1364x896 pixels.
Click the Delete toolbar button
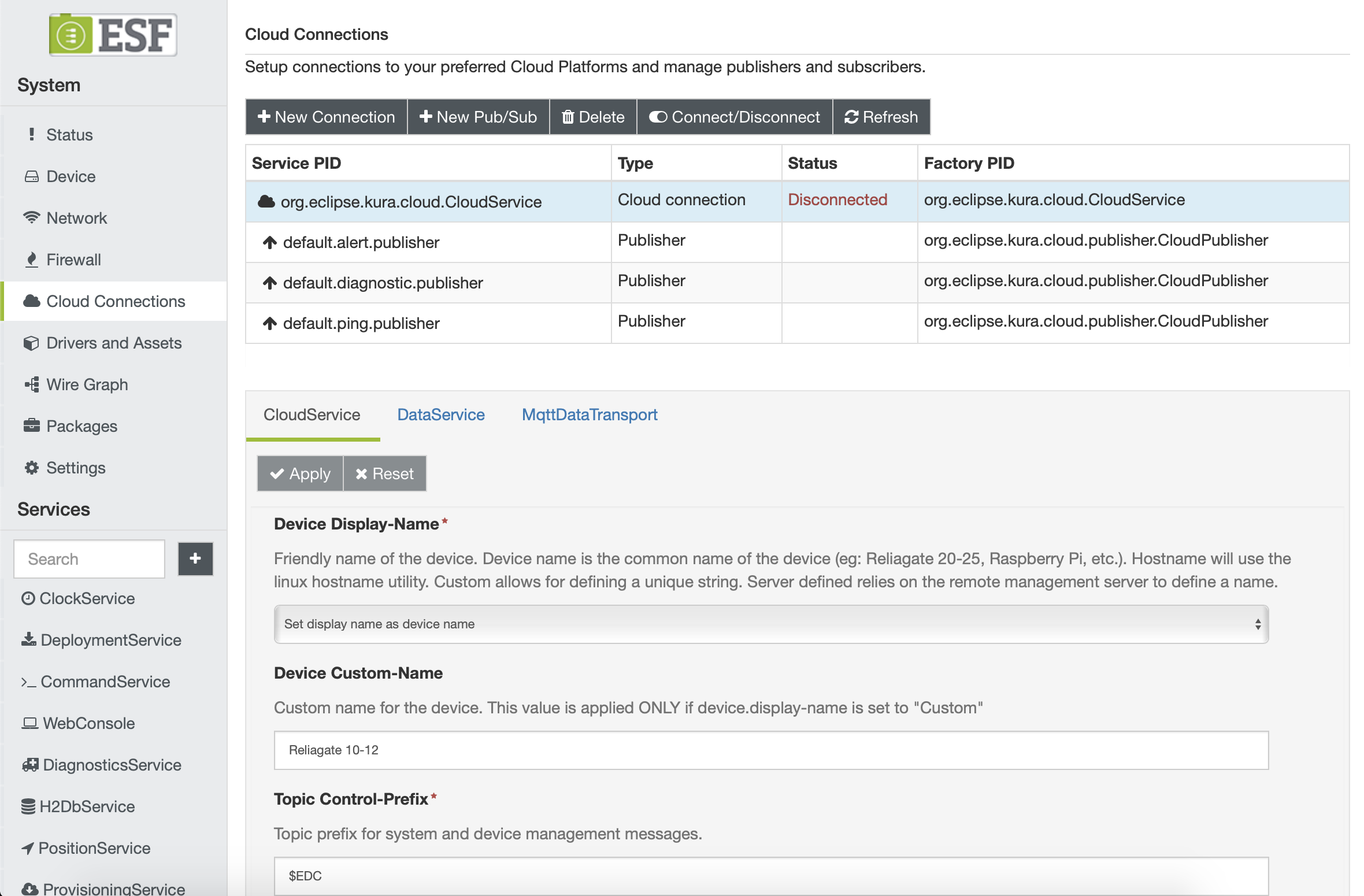coord(593,117)
